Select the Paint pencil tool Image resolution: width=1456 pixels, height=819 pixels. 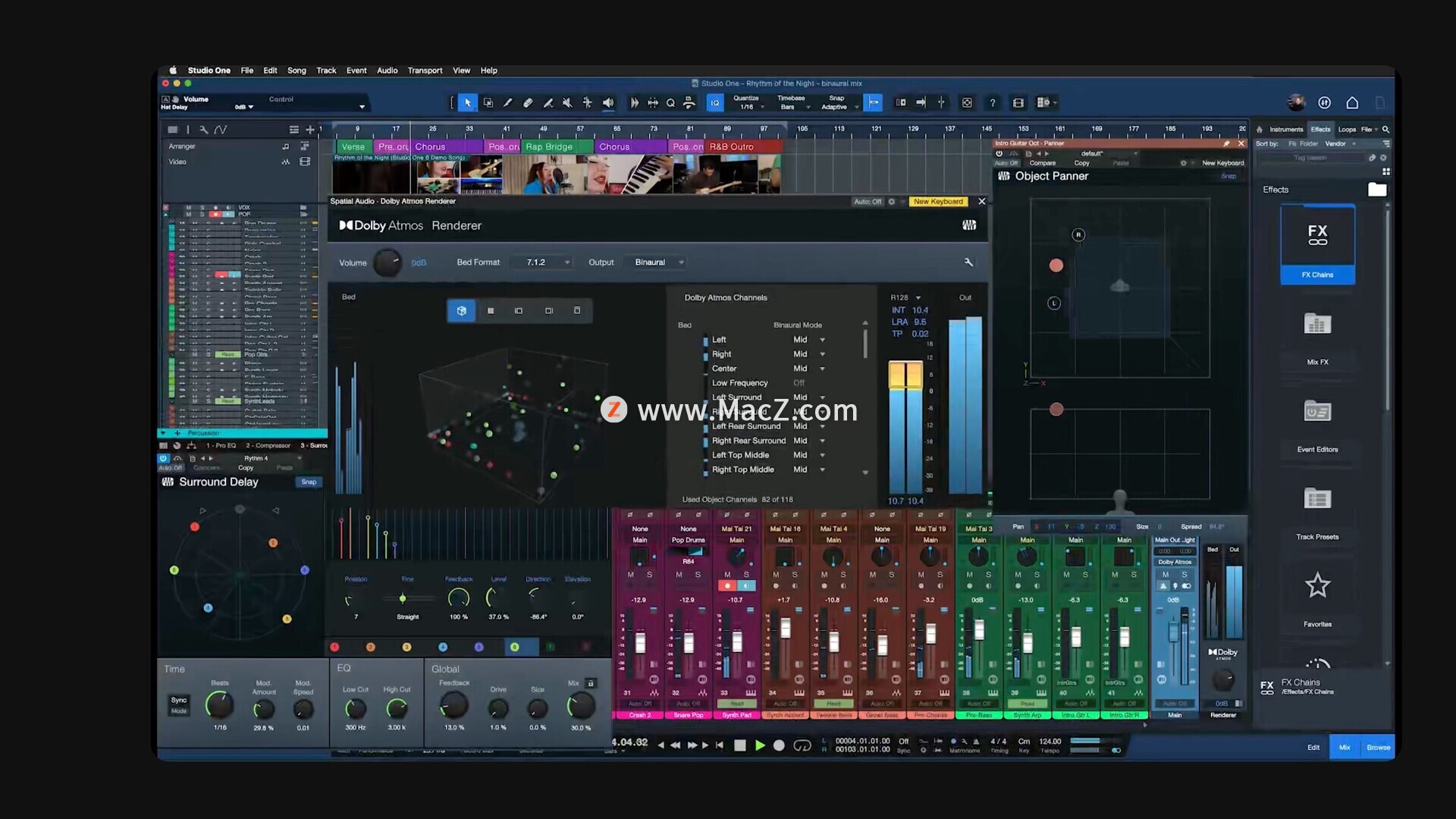coord(507,103)
